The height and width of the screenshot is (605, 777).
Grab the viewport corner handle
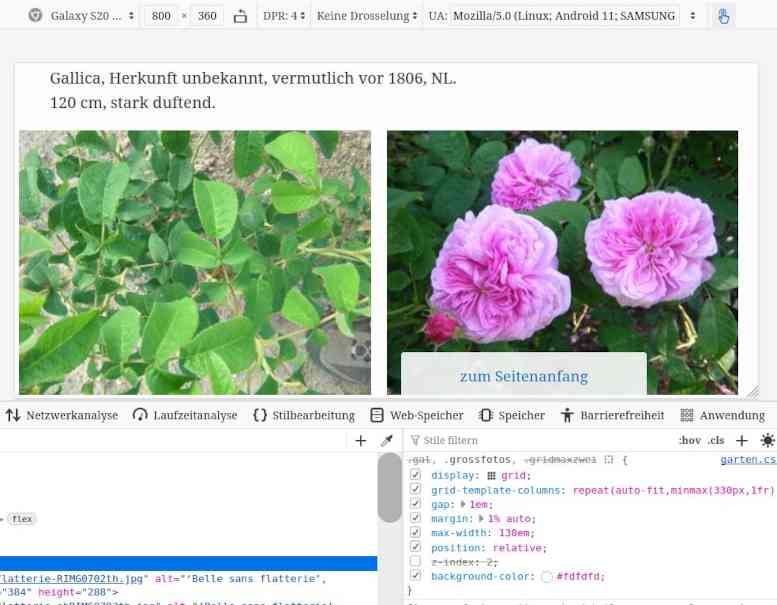(752, 392)
